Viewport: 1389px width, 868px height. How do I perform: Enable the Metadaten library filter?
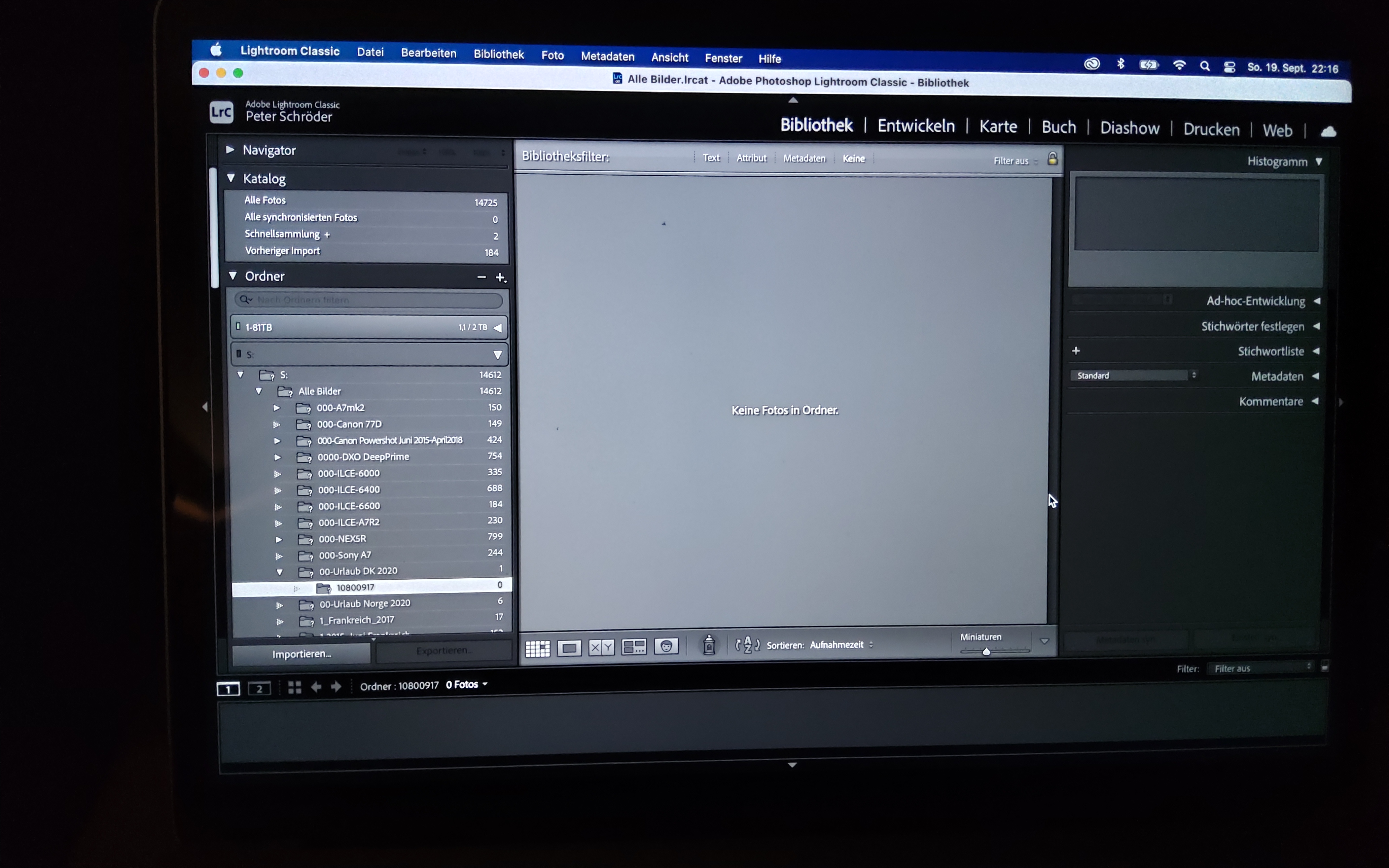pos(804,158)
